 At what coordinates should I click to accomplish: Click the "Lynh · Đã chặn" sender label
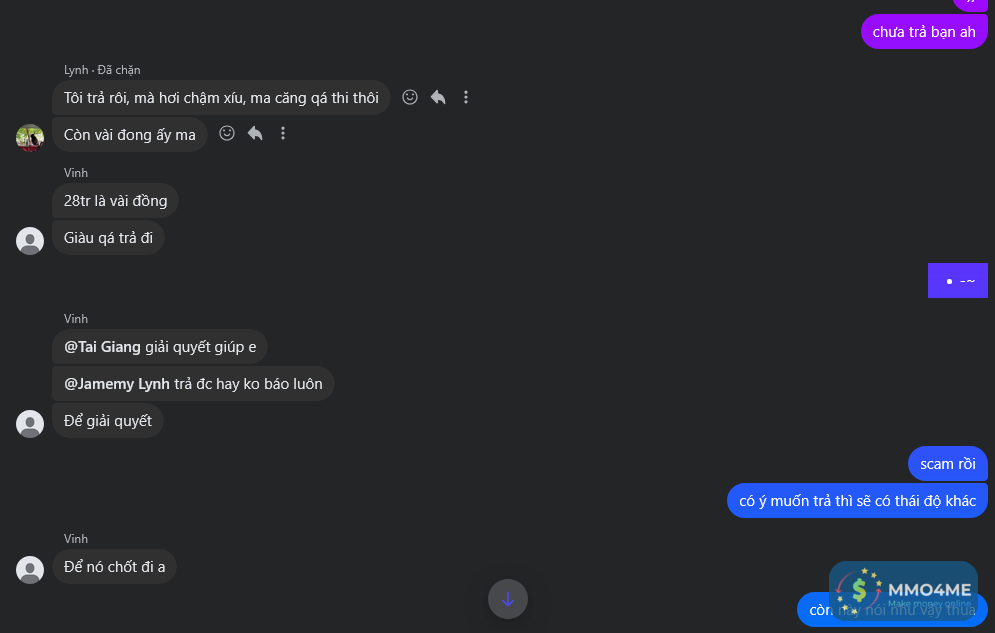[x=102, y=70]
